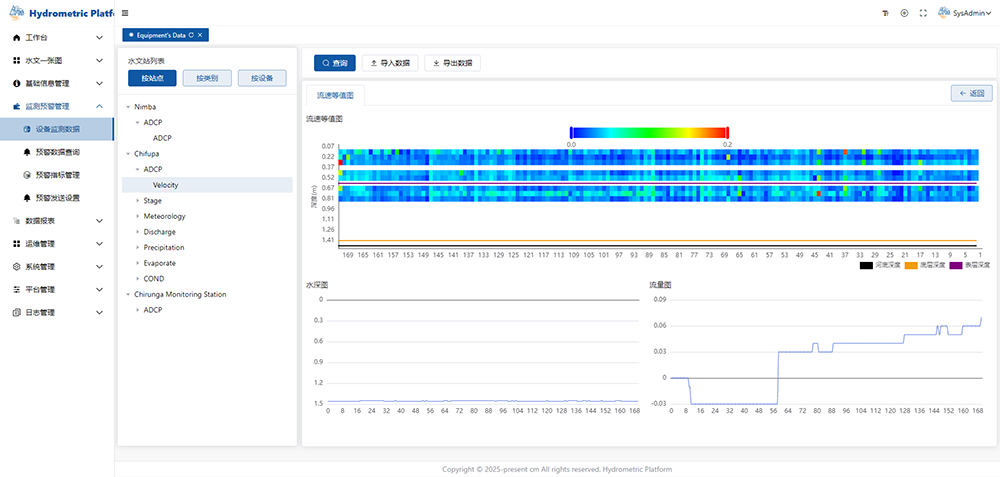
Task: Toggle 底层深度 orange legend item
Action: point(919,265)
